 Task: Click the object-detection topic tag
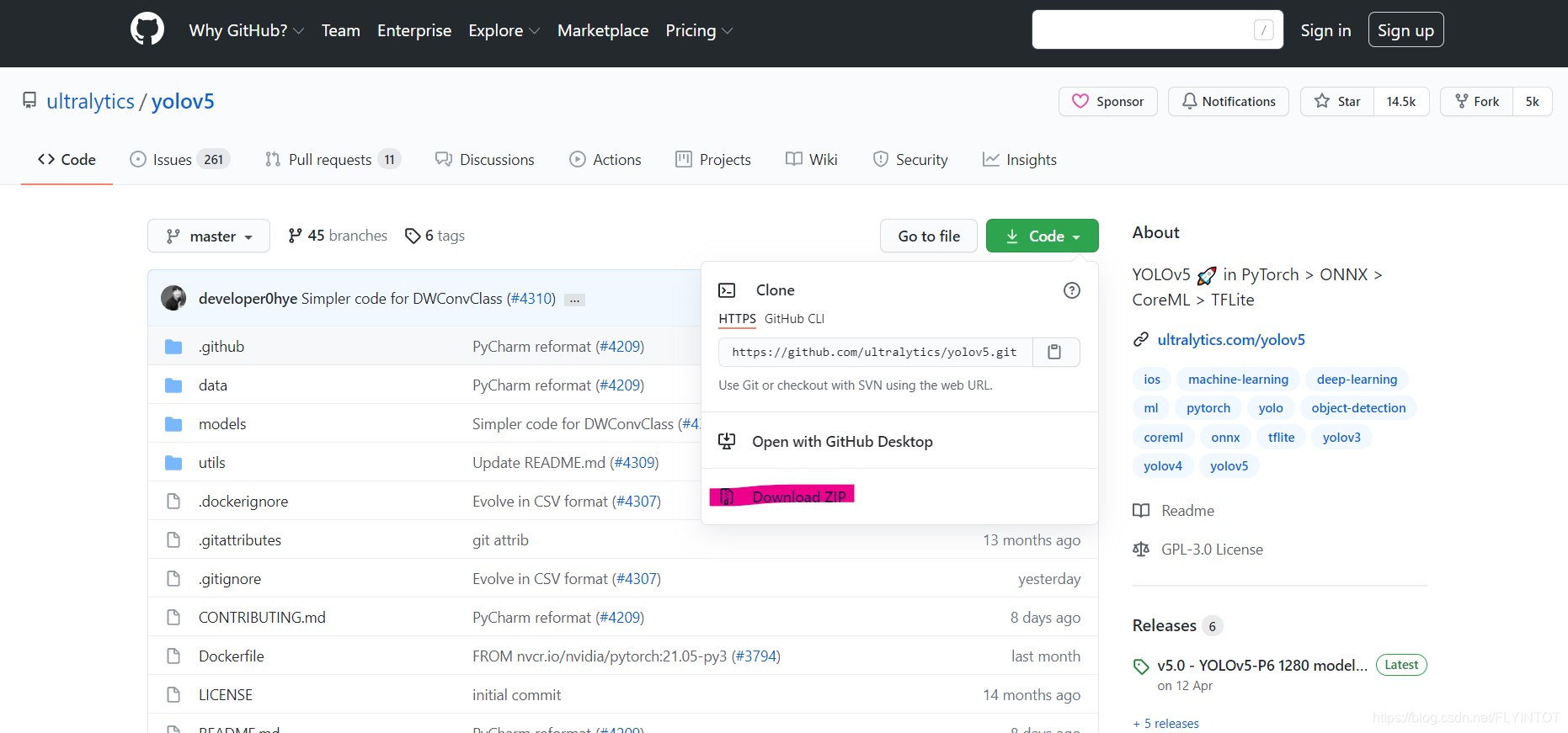(1358, 408)
